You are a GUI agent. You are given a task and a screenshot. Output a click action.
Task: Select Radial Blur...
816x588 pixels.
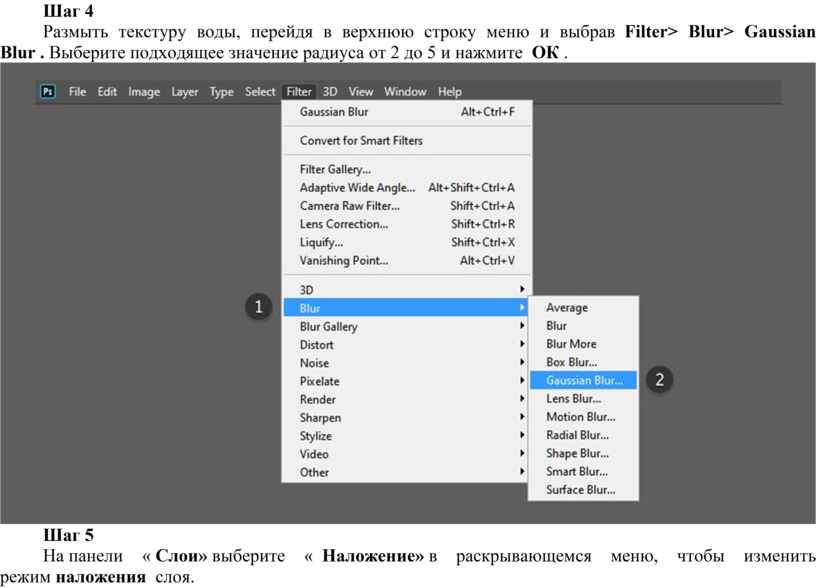pos(583,435)
